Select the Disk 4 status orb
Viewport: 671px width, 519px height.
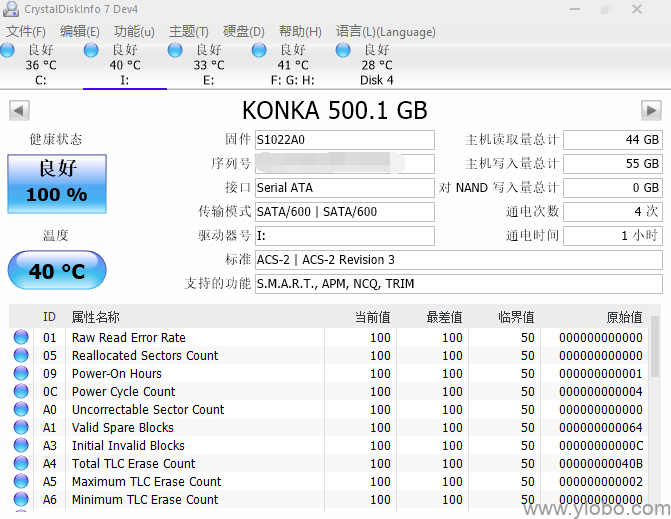click(343, 50)
